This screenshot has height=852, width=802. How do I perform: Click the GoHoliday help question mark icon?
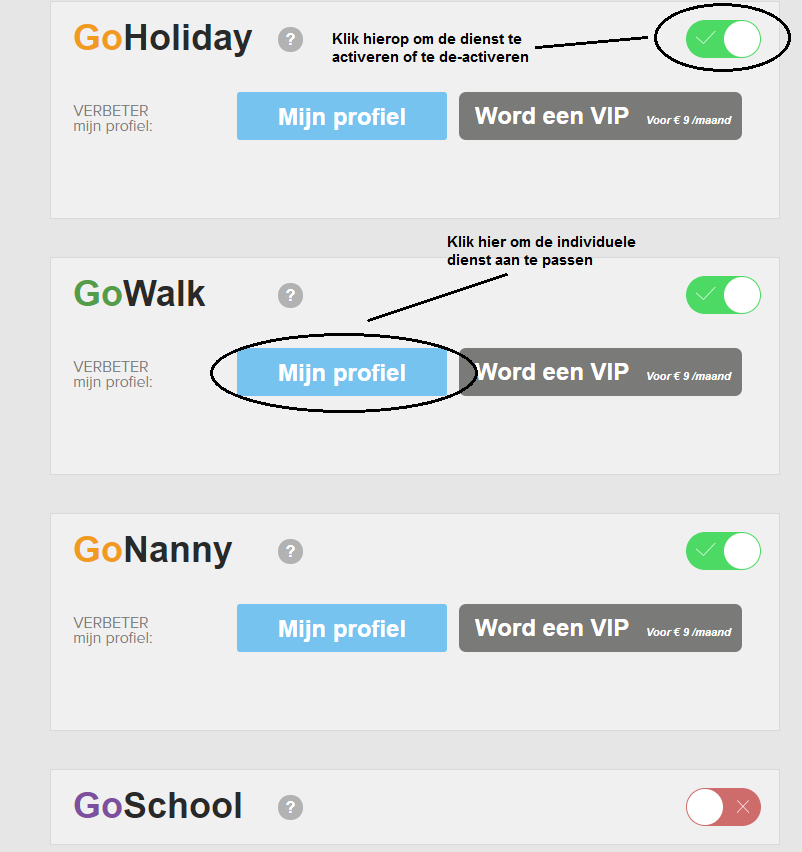pyautogui.click(x=290, y=40)
